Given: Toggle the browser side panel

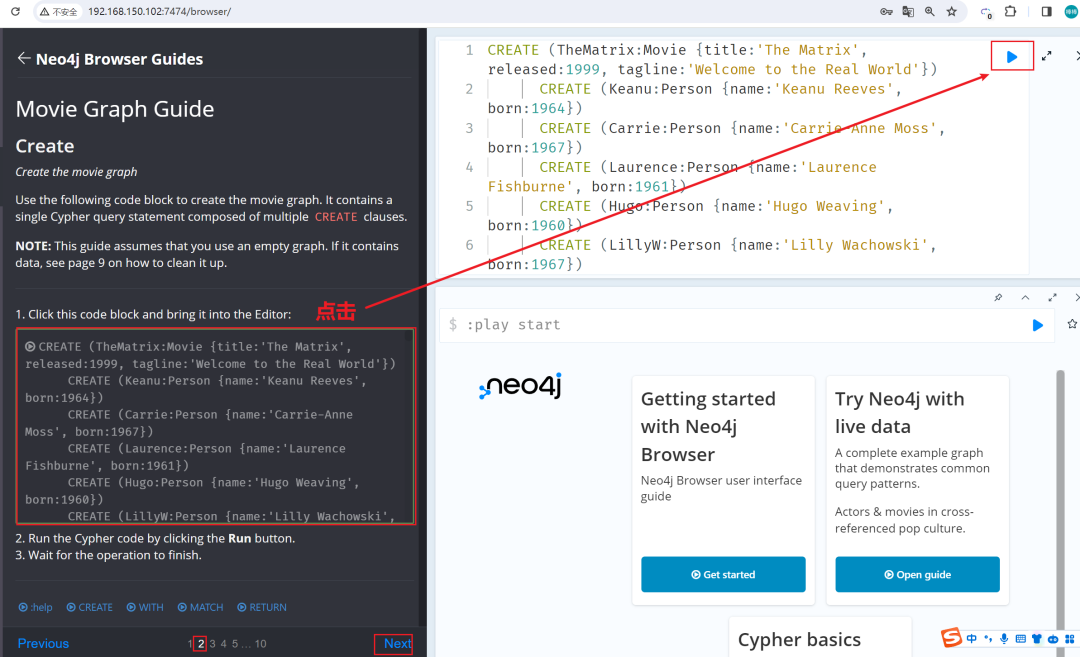Looking at the screenshot, I should (1046, 11).
